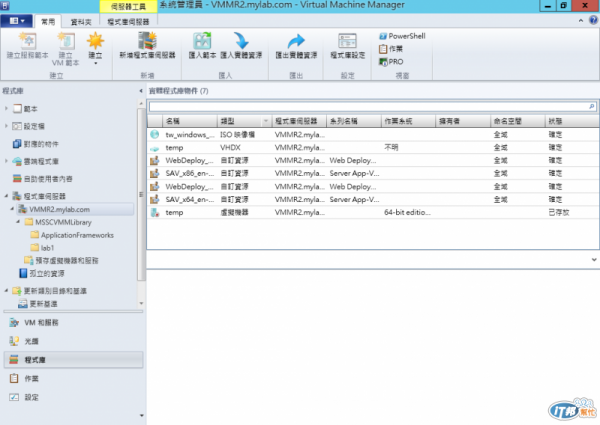The width and height of the screenshot is (600, 425).
Task: Open the ApplicationFrameworks folder
Action: pyautogui.click(x=72, y=235)
